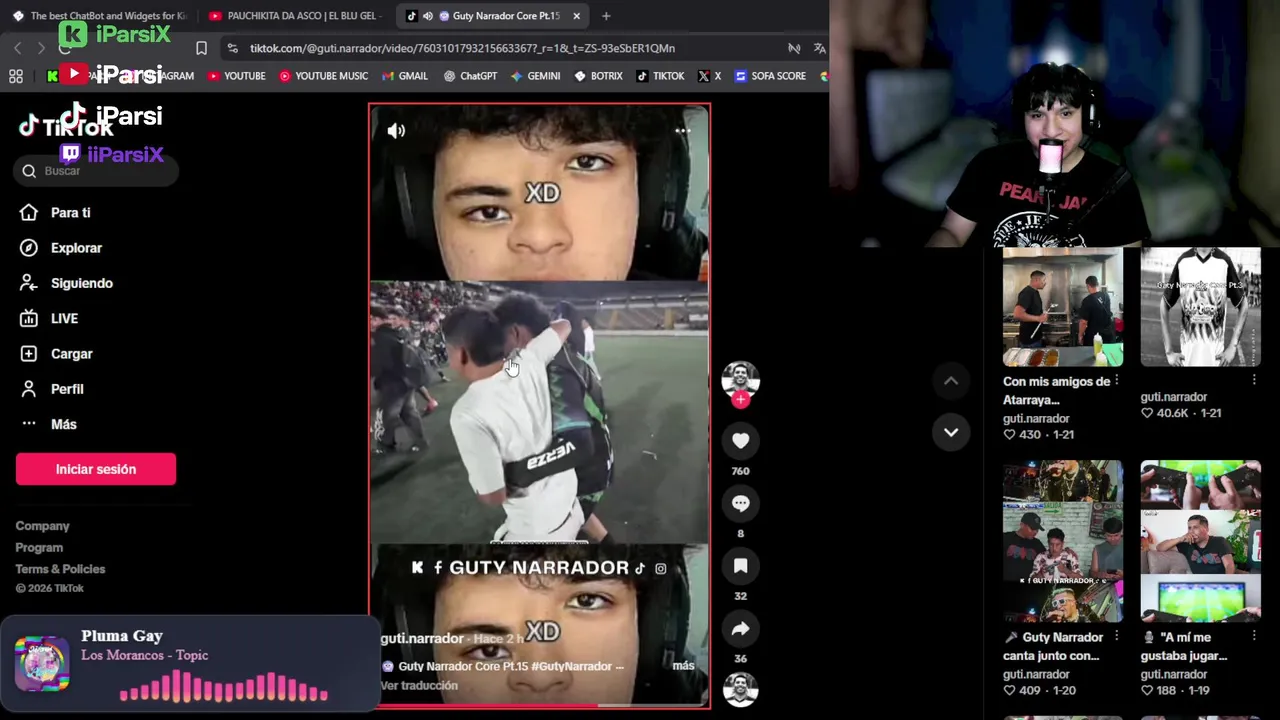This screenshot has height=720, width=1280.
Task: Click the Pluma Gay album art
Action: pyautogui.click(x=42, y=663)
